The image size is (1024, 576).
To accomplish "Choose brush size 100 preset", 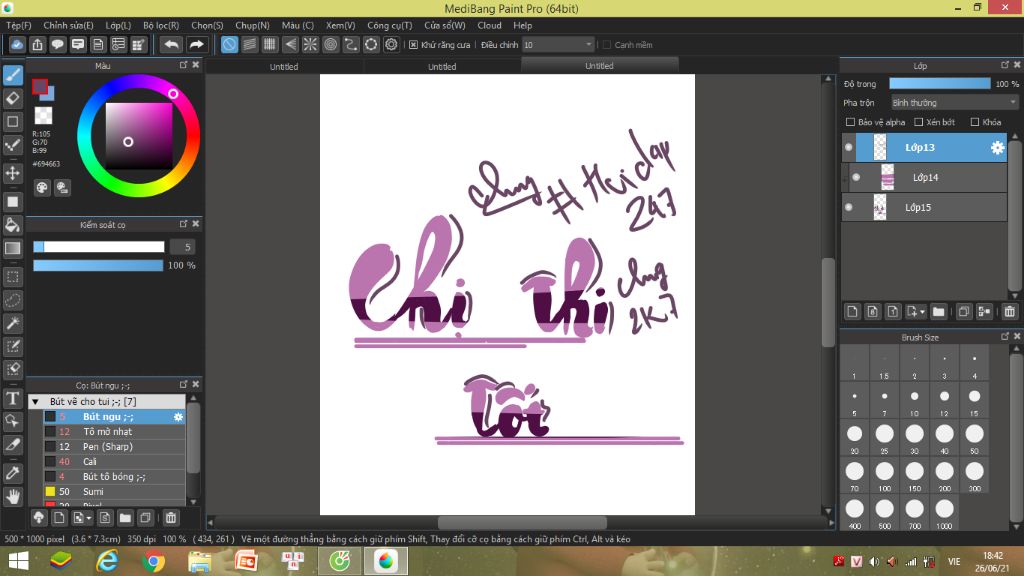I will [x=884, y=476].
